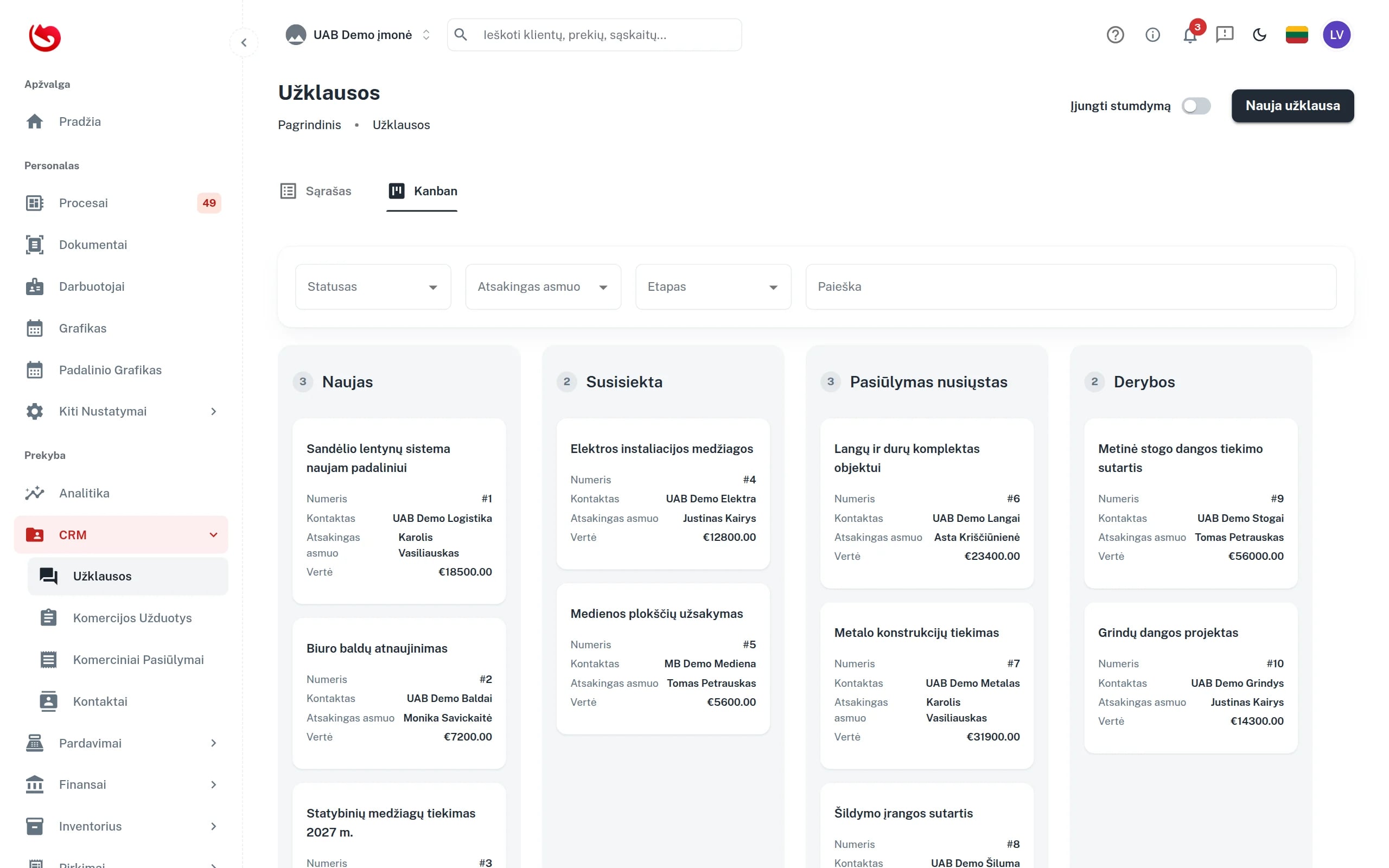This screenshot has width=1389, height=868.
Task: Click the Nauja užklausa button
Action: point(1292,106)
